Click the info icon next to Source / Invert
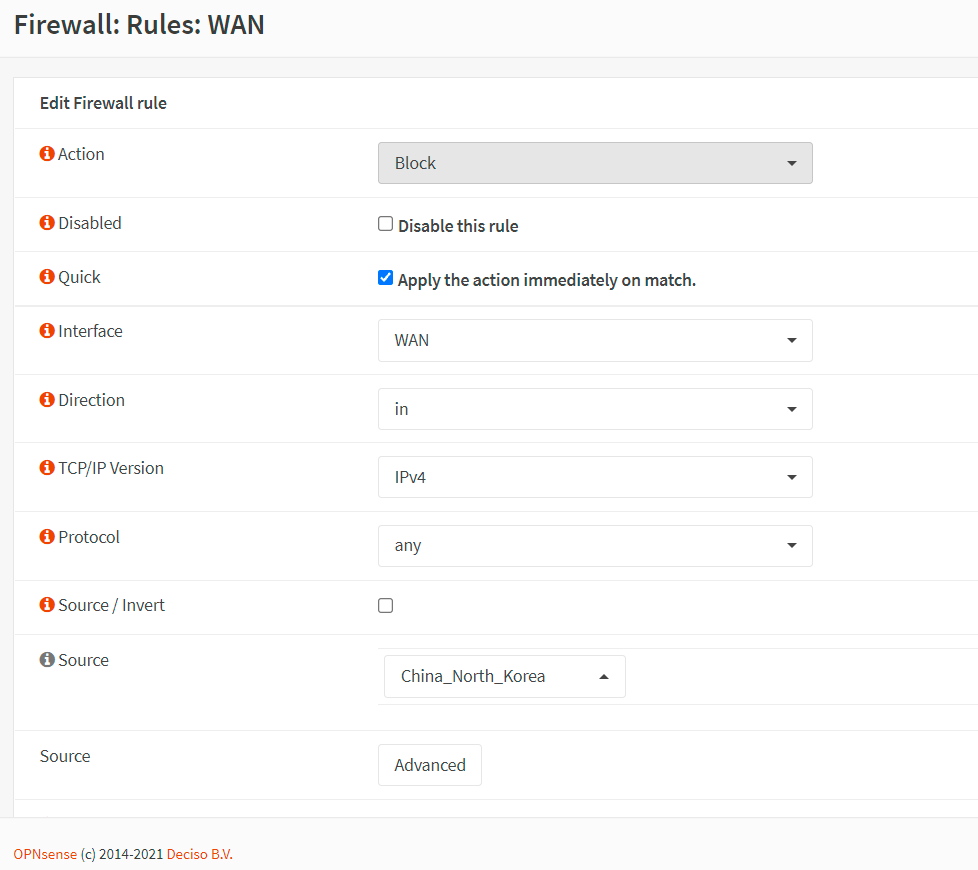978x870 pixels. tap(46, 605)
